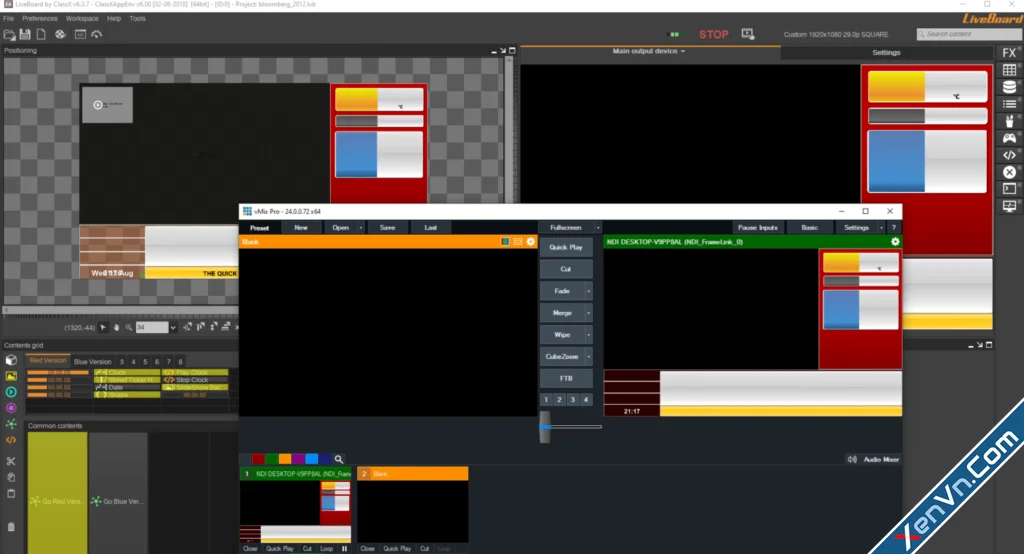Click the search magnifier in vMix color bar

pyautogui.click(x=338, y=459)
